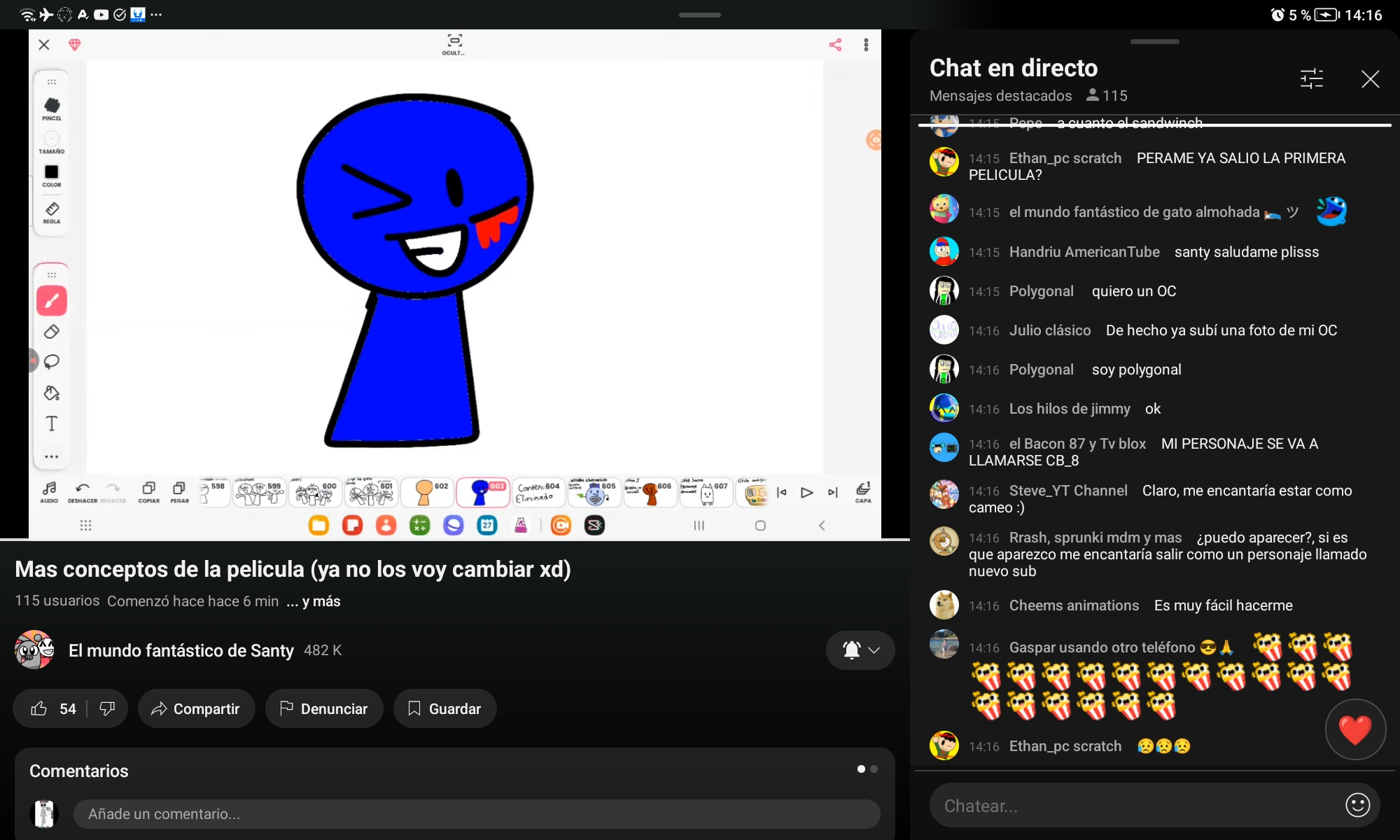This screenshot has height=840, width=1400.
Task: Click the black COLOR swatch
Action: pos(52,172)
